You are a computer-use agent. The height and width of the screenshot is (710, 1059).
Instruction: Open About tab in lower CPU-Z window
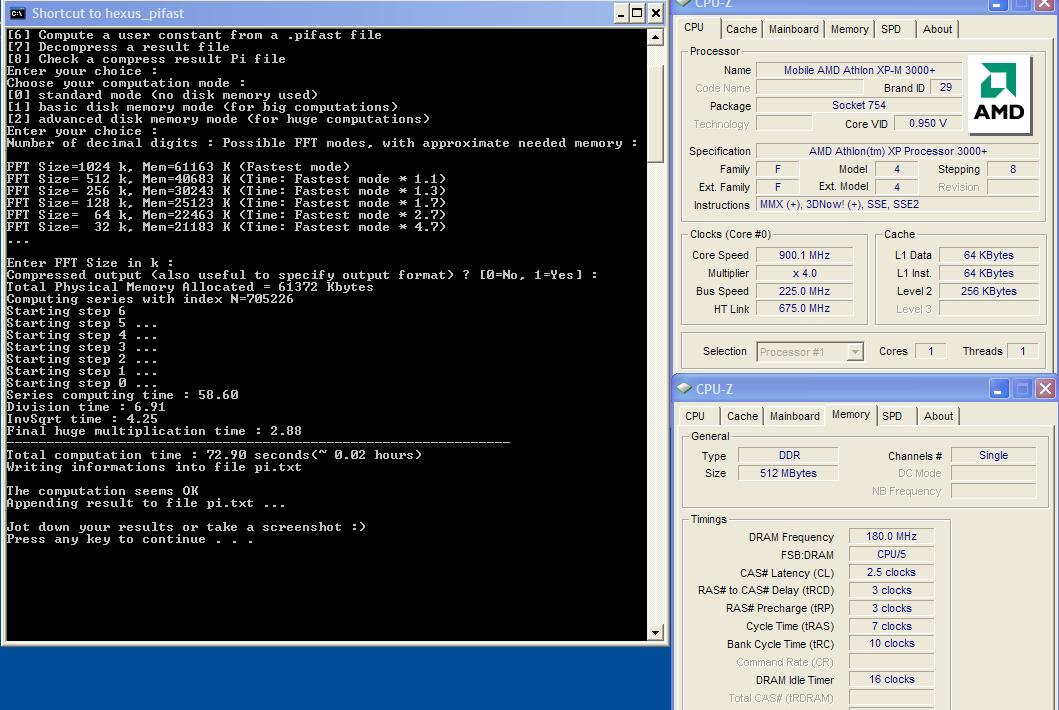click(939, 416)
